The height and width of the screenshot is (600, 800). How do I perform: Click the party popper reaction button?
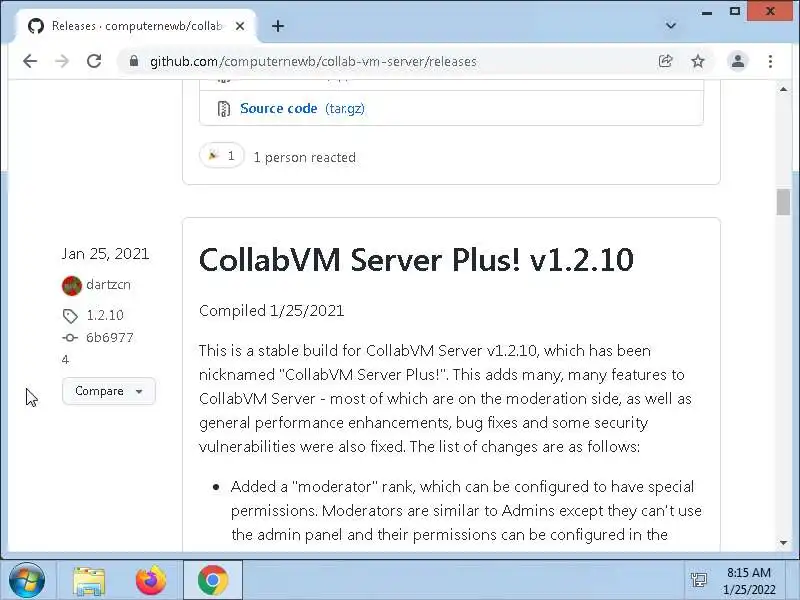(x=222, y=156)
